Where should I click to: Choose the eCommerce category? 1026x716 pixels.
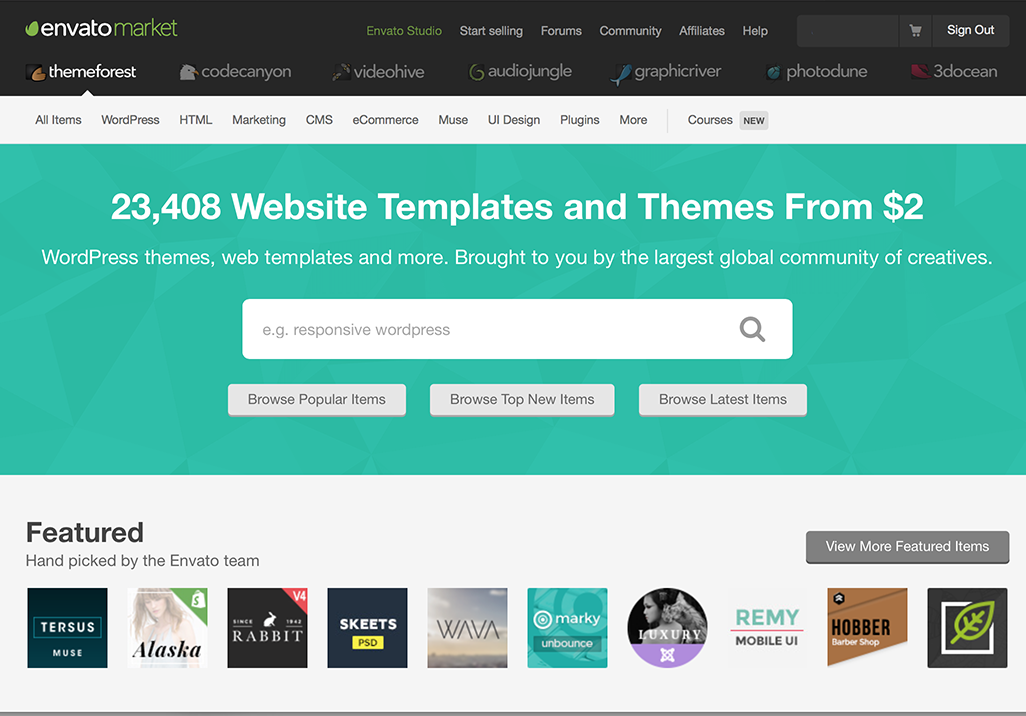[385, 120]
